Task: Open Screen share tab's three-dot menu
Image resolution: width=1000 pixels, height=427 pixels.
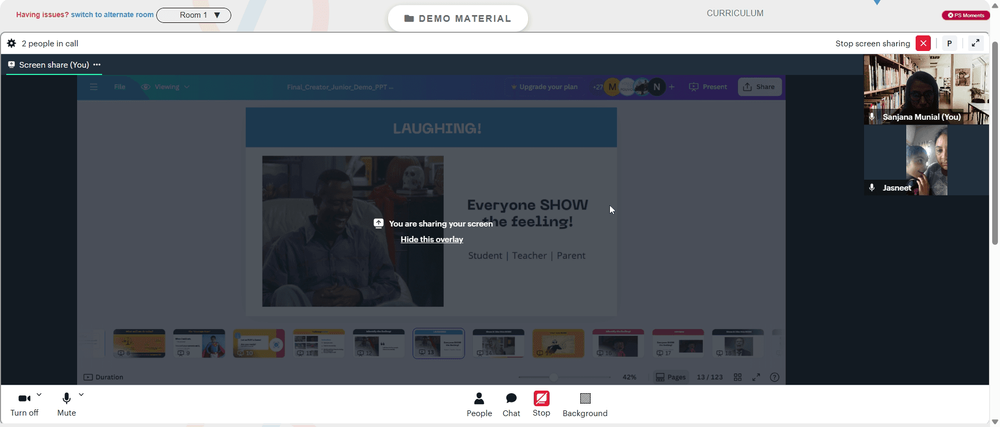Action: (97, 65)
